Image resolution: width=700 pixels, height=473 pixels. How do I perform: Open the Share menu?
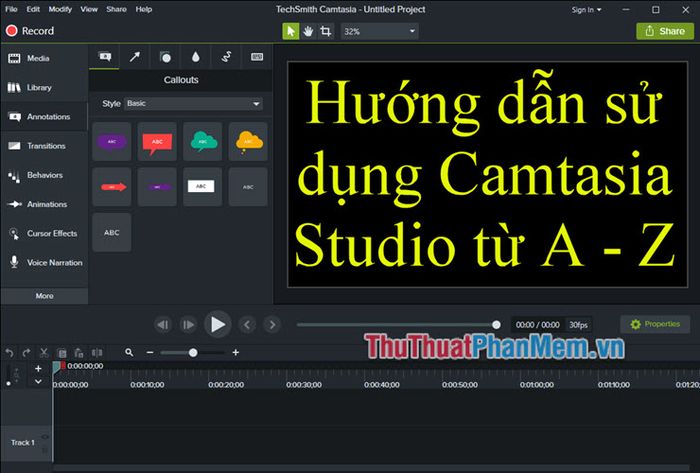tap(116, 9)
